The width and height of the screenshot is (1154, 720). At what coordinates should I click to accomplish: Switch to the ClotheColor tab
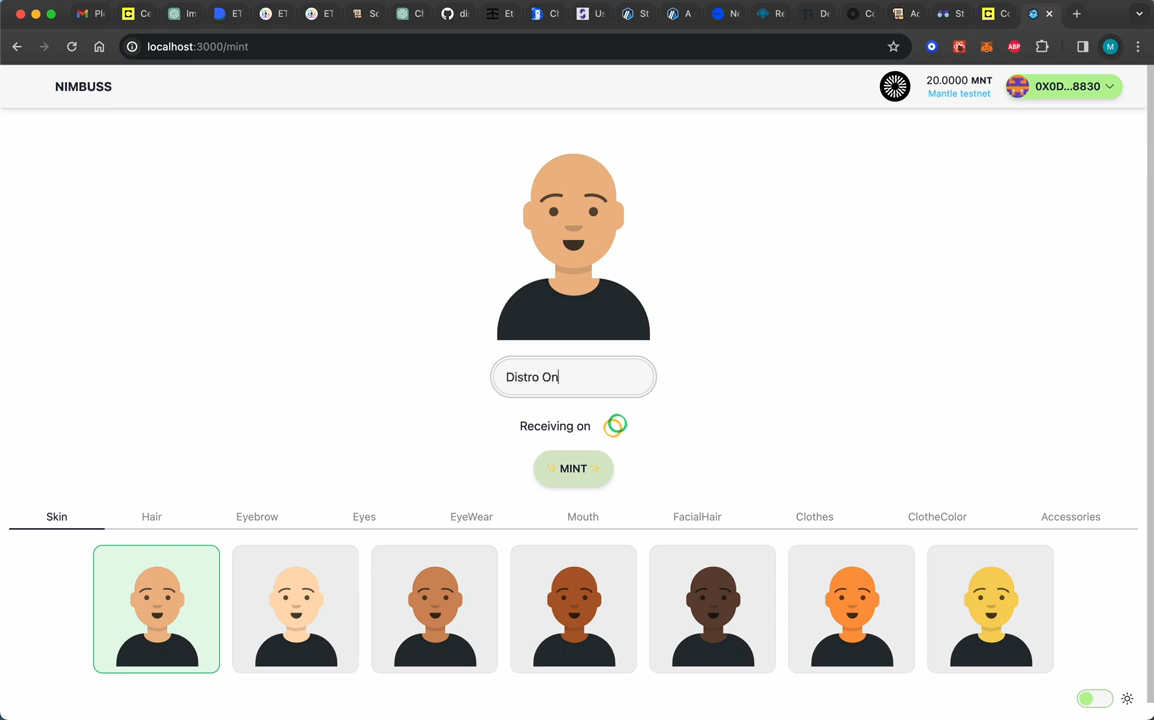(937, 517)
